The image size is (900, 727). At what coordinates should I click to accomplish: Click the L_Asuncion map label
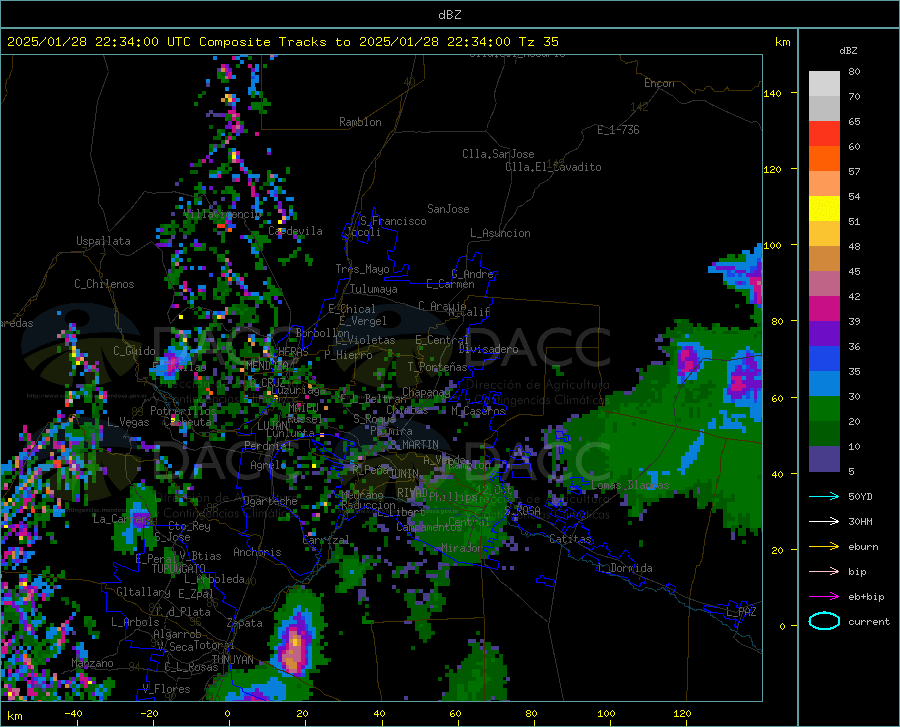pos(500,233)
